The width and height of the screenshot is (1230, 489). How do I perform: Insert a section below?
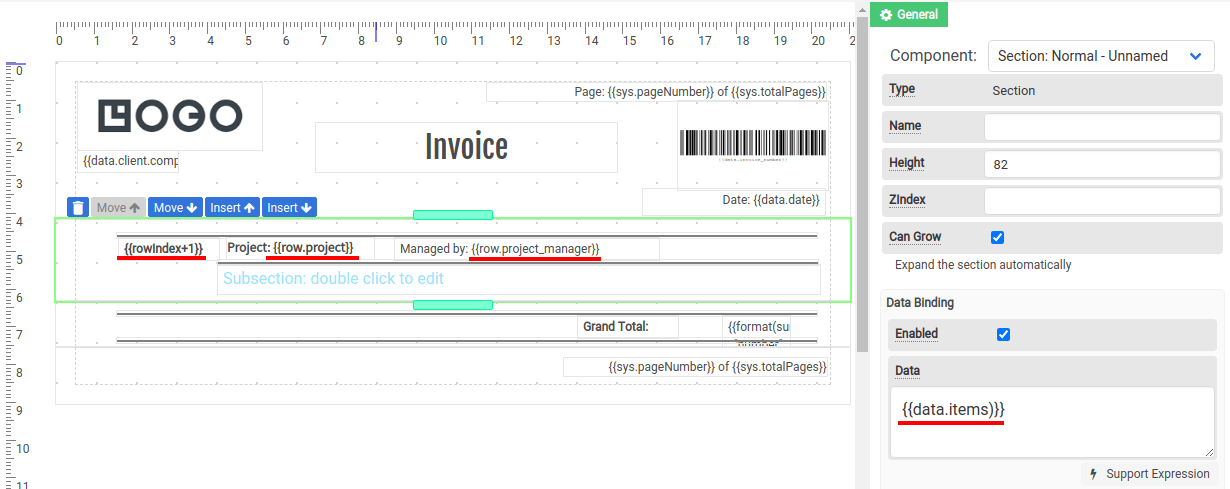[290, 208]
